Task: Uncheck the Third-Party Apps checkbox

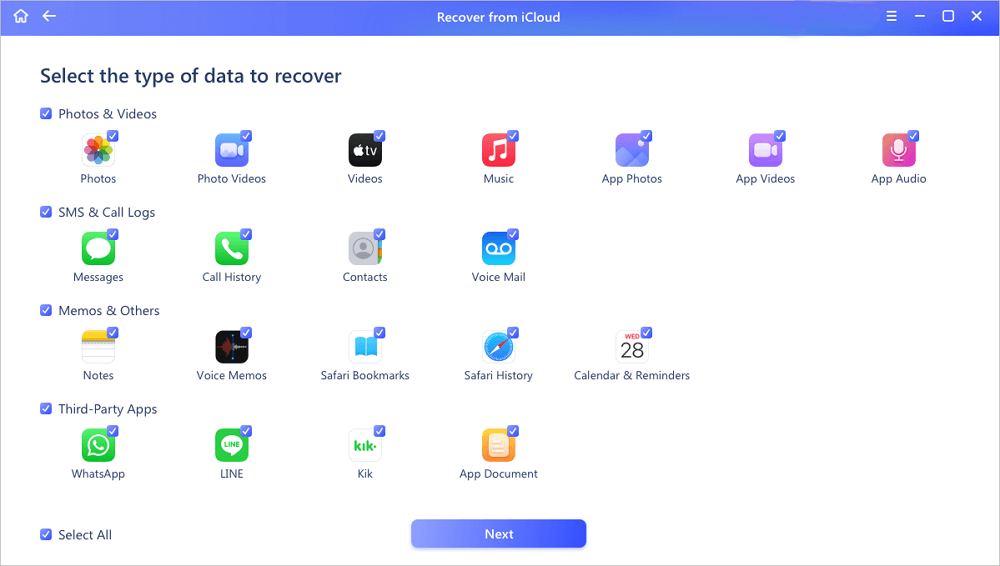Action: pyautogui.click(x=46, y=408)
